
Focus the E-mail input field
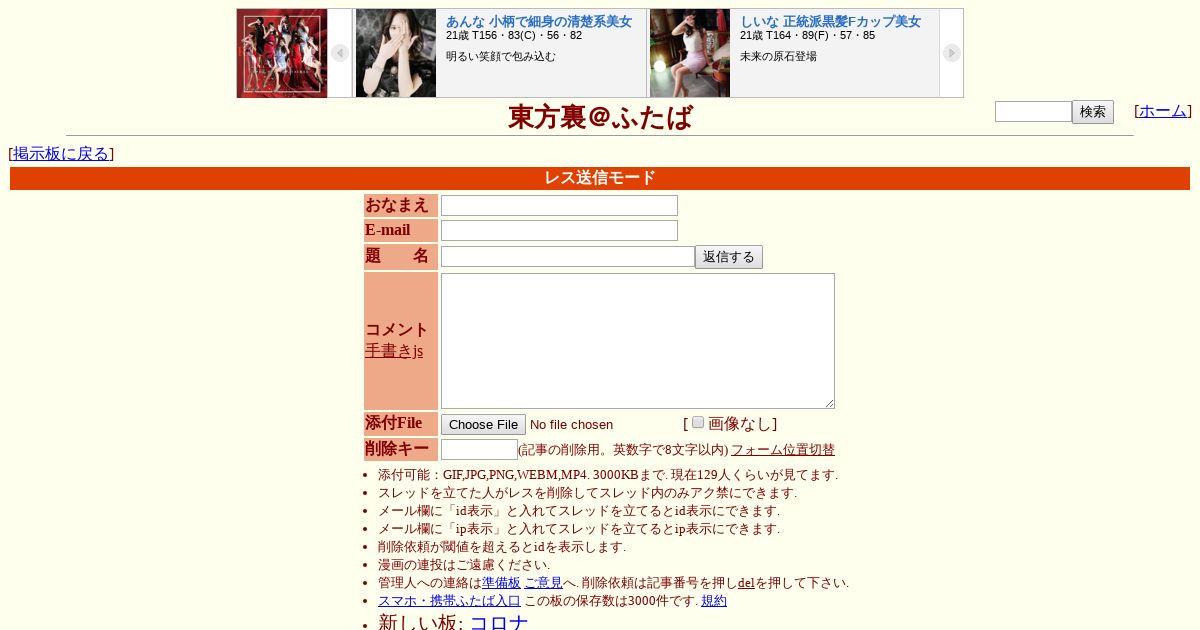coord(559,230)
